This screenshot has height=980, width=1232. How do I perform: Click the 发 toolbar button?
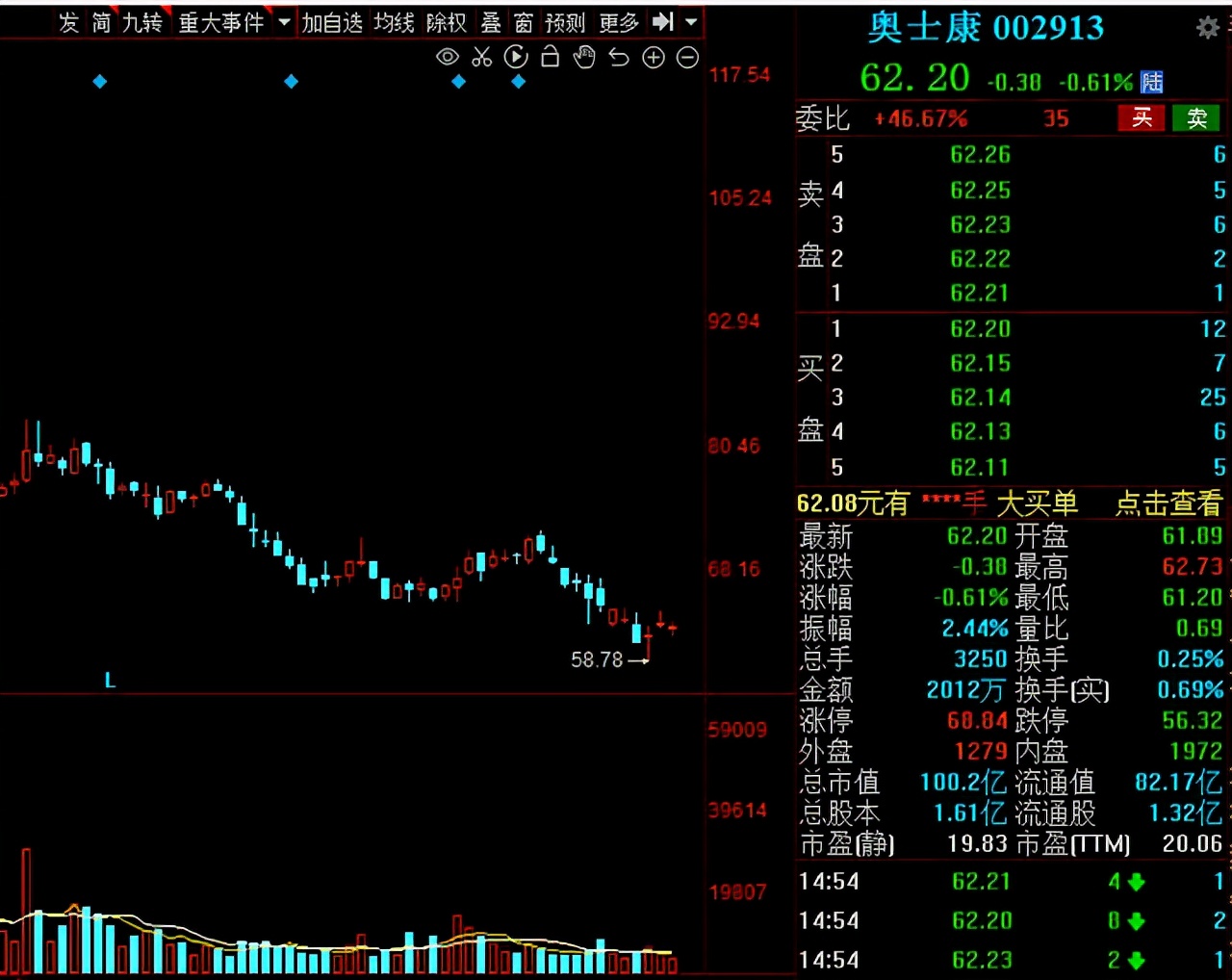pyautogui.click(x=68, y=22)
